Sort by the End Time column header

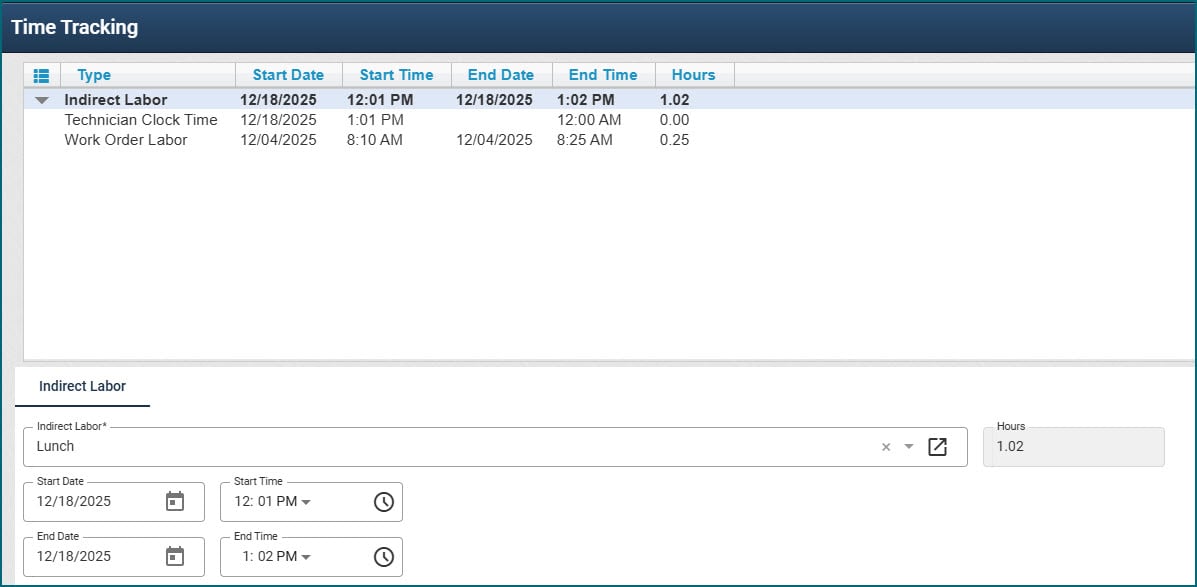[x=602, y=75]
